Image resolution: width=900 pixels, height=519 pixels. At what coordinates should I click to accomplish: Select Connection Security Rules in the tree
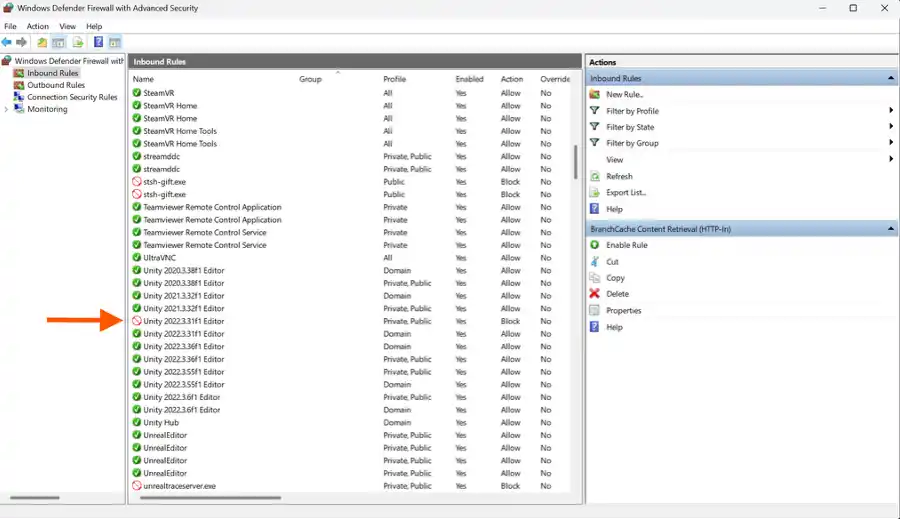(72, 97)
